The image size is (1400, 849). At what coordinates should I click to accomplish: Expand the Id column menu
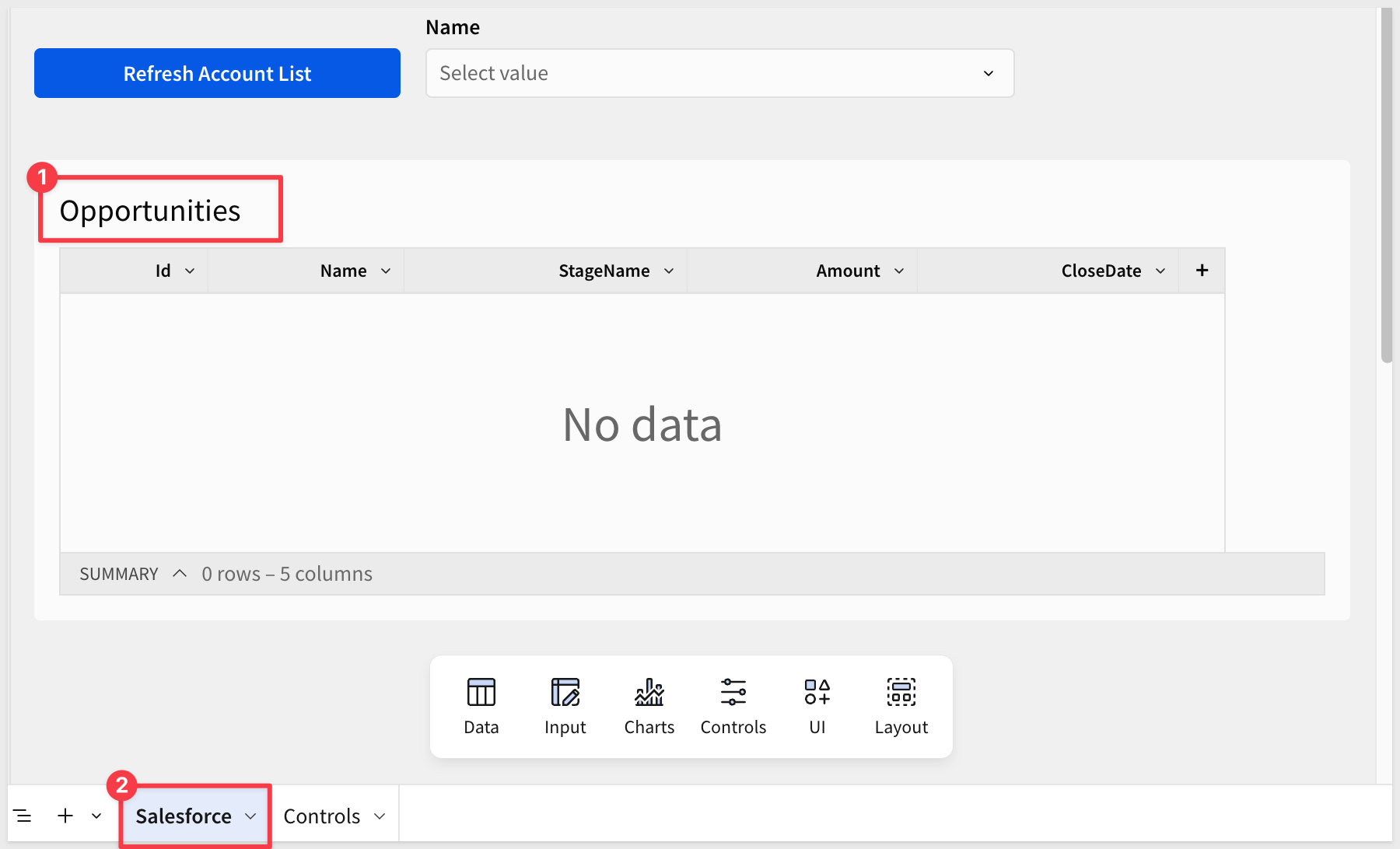coord(190,271)
